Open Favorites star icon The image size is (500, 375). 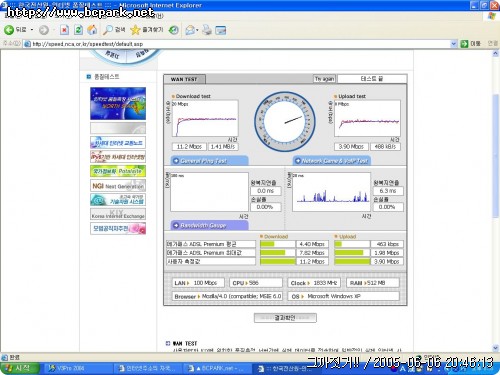pos(135,30)
